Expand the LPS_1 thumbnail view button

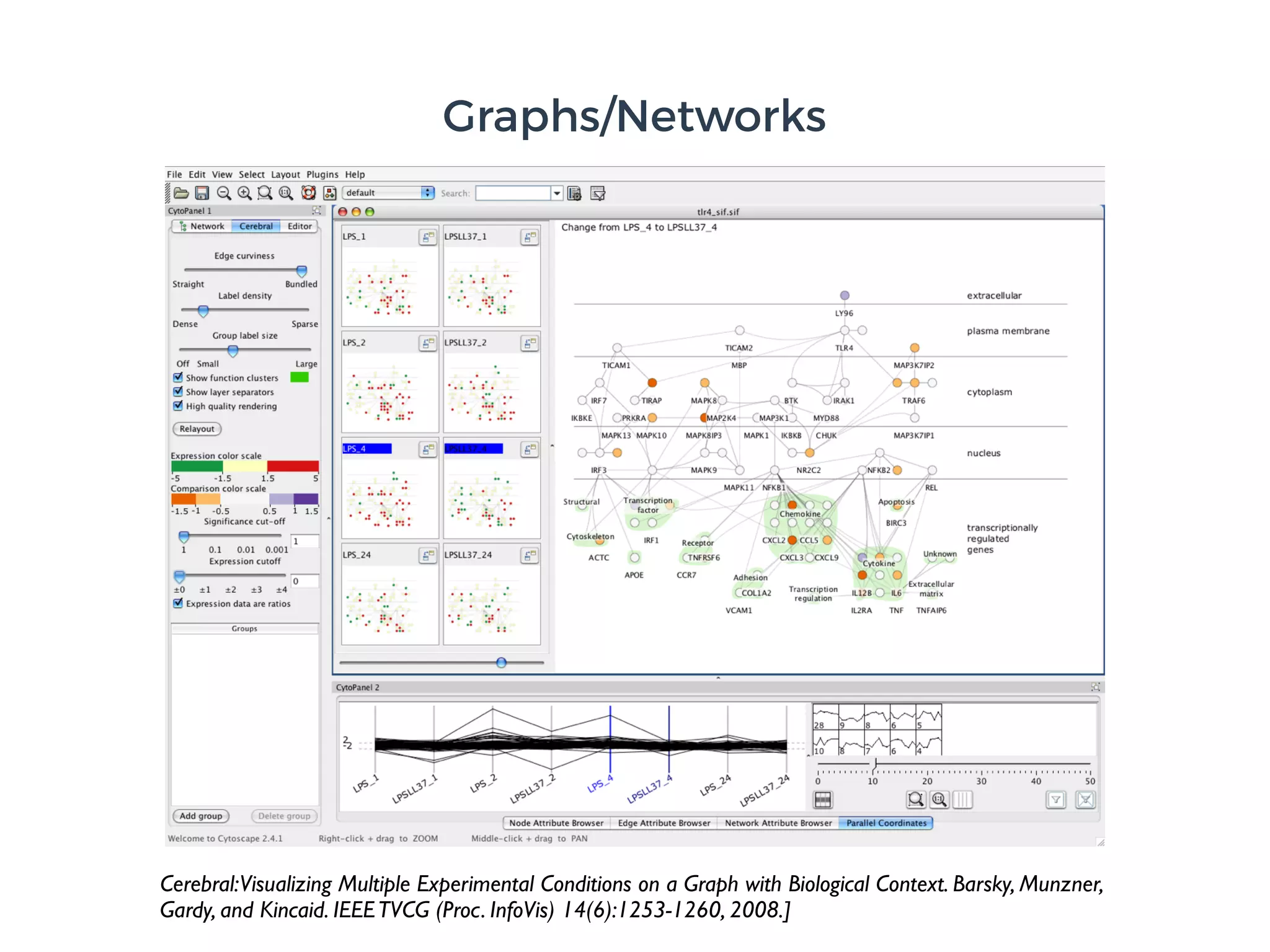click(x=427, y=237)
